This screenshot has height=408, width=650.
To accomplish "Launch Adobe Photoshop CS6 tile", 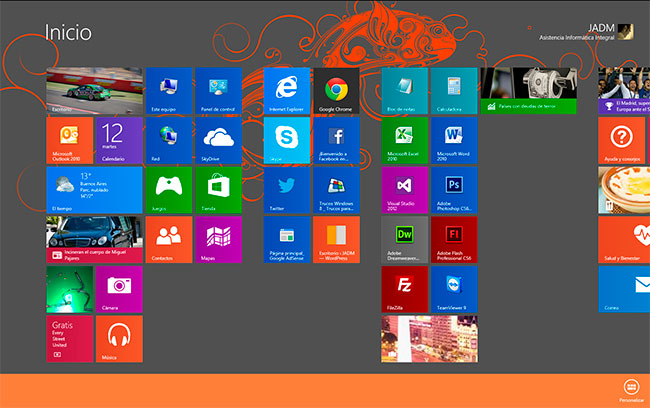I will click(454, 190).
